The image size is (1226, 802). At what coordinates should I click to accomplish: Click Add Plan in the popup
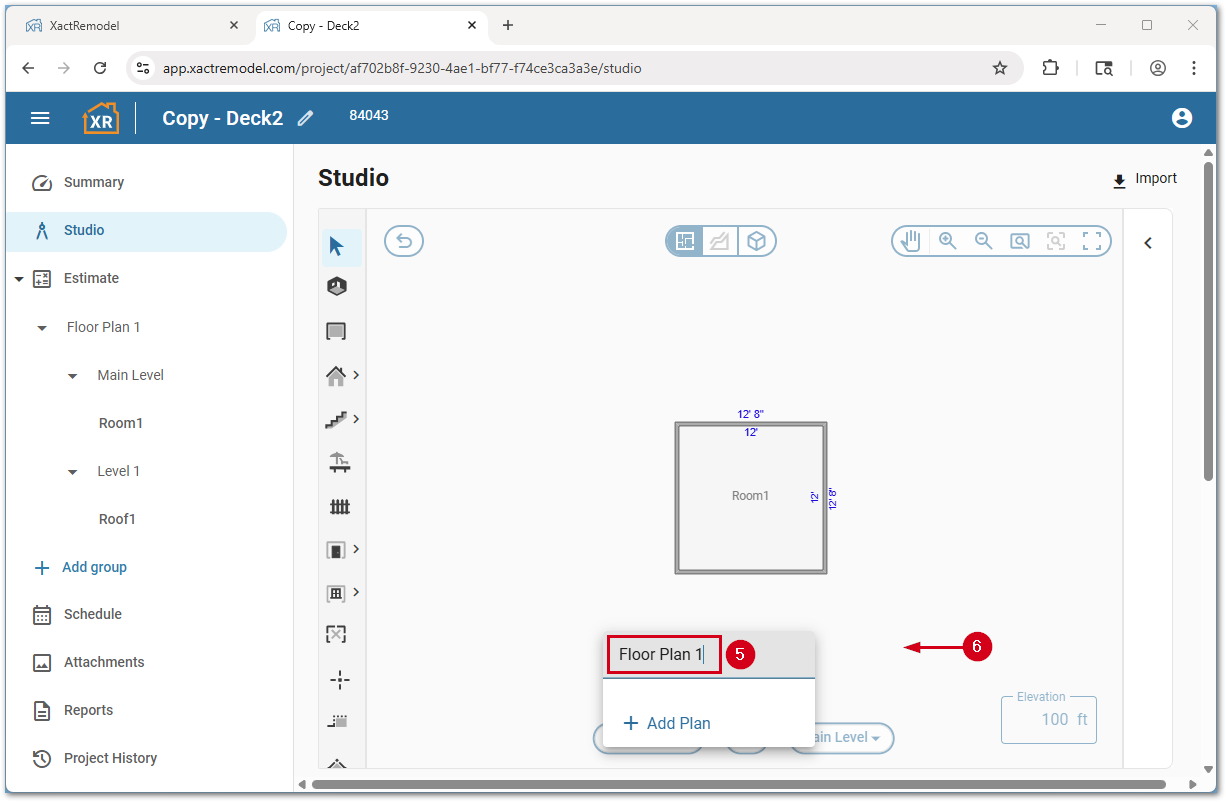click(667, 723)
